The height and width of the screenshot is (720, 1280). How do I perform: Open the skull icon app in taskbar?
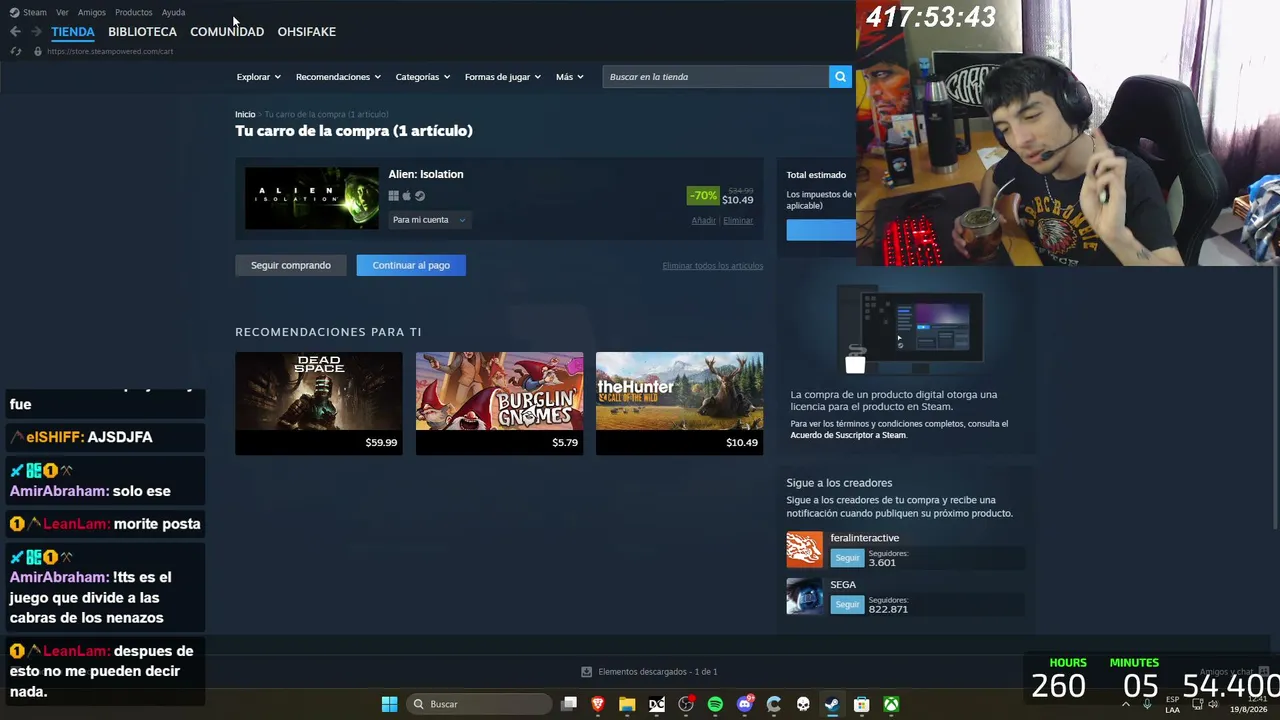803,704
